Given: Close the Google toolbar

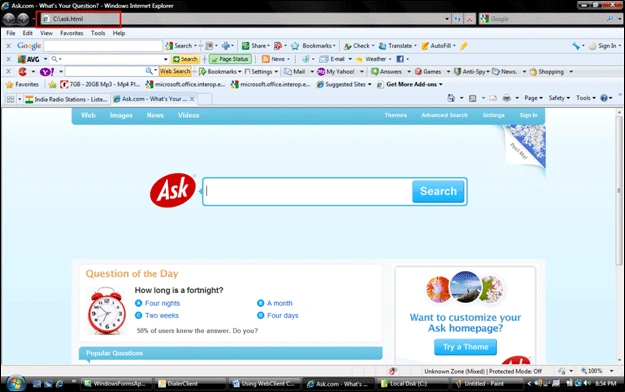Looking at the screenshot, I should (8, 46).
